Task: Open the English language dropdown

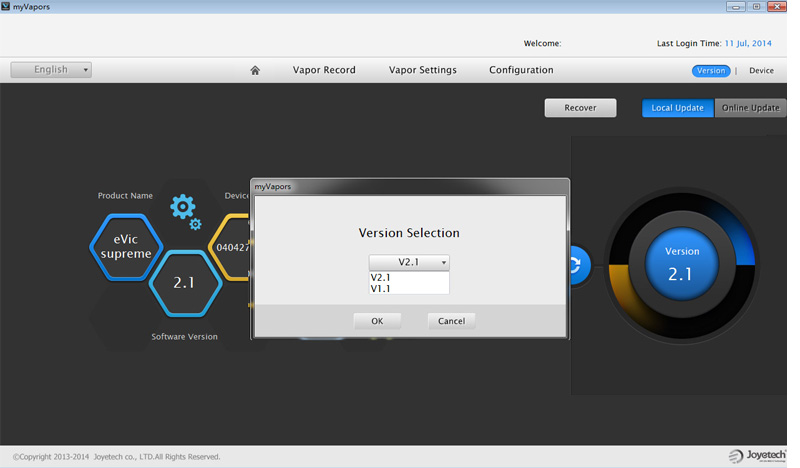Action: pyautogui.click(x=51, y=70)
